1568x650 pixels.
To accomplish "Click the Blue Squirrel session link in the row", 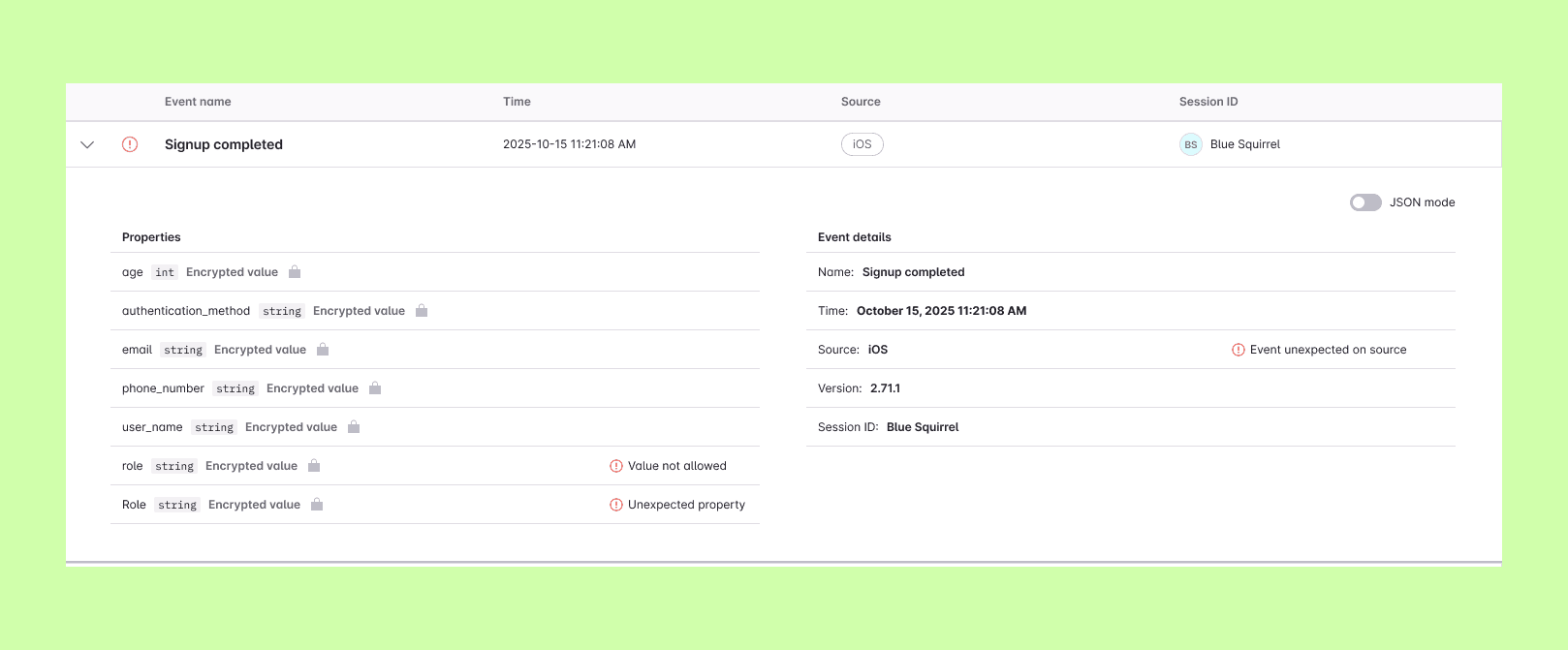I will point(1245,144).
